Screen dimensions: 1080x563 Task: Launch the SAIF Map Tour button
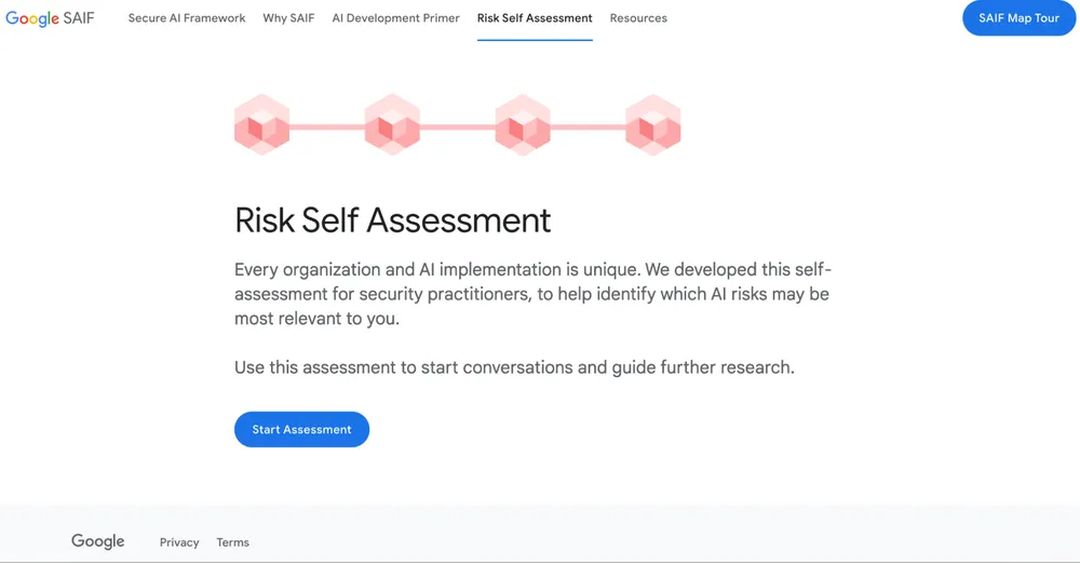point(1019,18)
